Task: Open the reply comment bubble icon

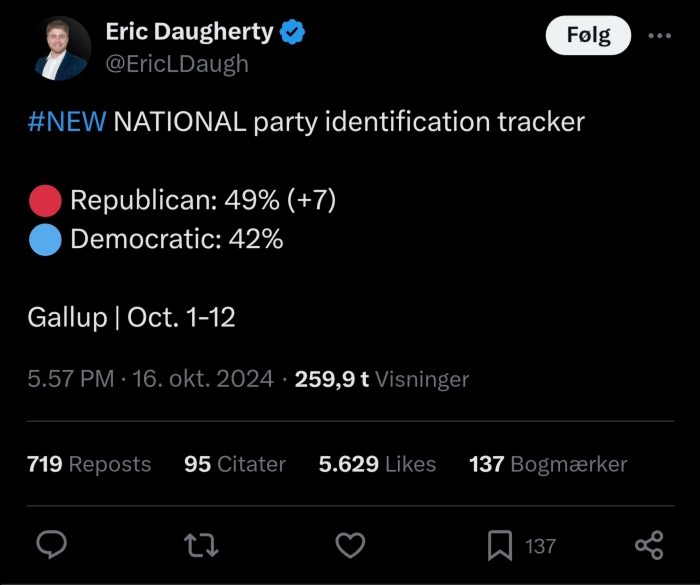Action: tap(51, 545)
